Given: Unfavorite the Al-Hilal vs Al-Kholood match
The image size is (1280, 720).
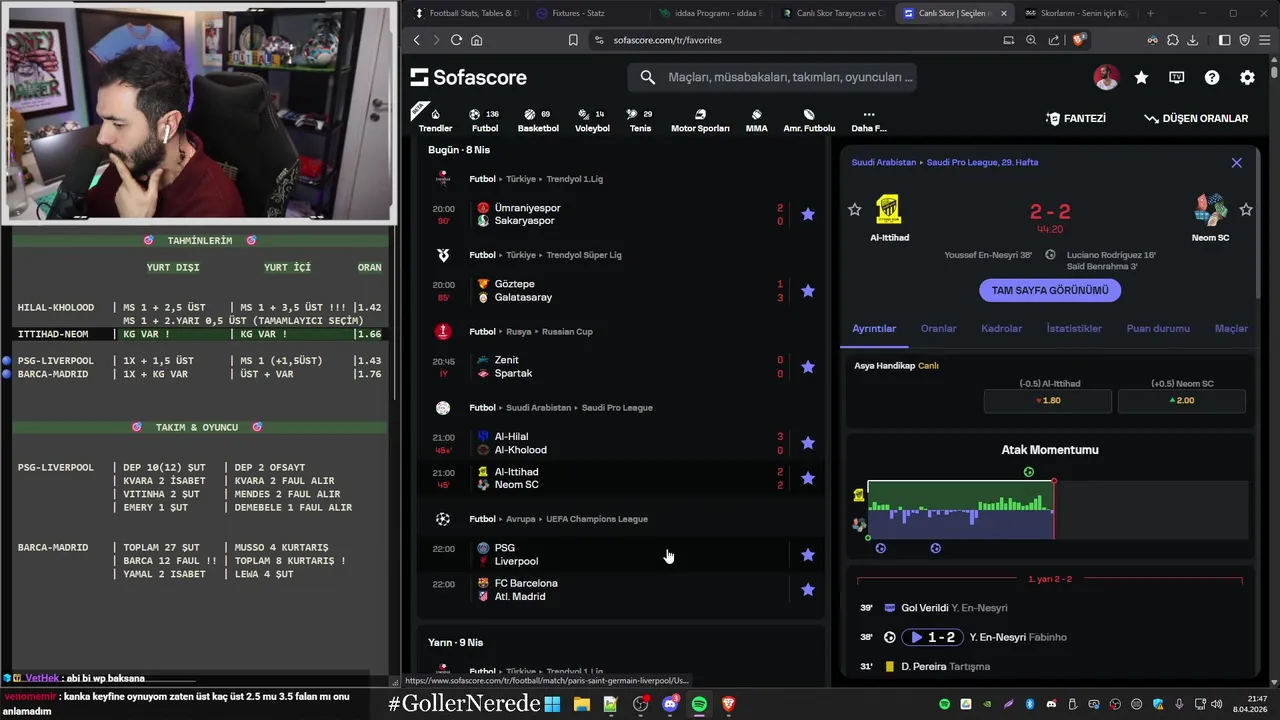Looking at the screenshot, I should pyautogui.click(x=808, y=443).
